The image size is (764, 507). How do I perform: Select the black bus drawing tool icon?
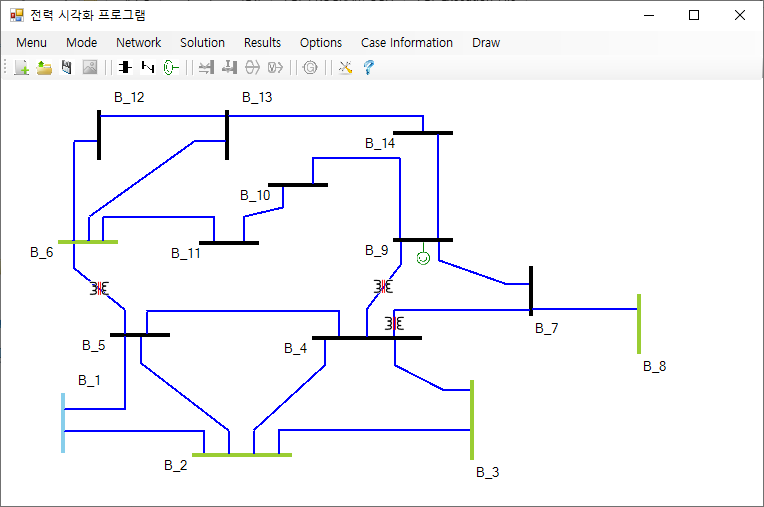tap(125, 67)
